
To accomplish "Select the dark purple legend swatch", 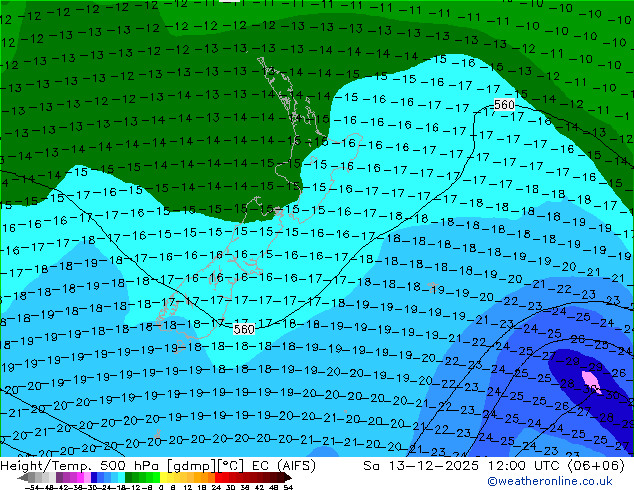I will point(59,478).
